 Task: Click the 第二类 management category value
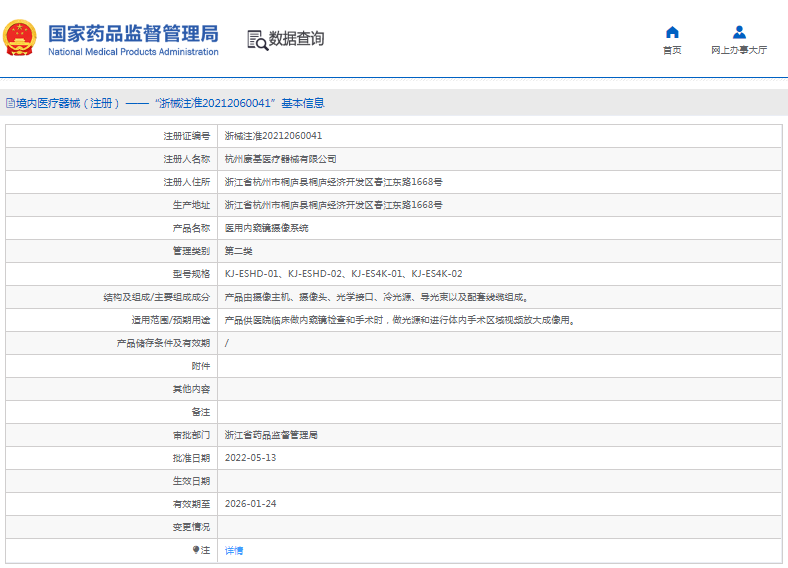click(x=238, y=251)
